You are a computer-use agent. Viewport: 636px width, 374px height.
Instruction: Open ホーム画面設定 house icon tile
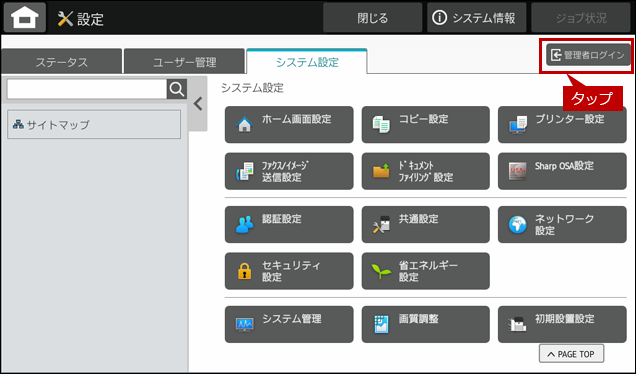pyautogui.click(x=289, y=125)
